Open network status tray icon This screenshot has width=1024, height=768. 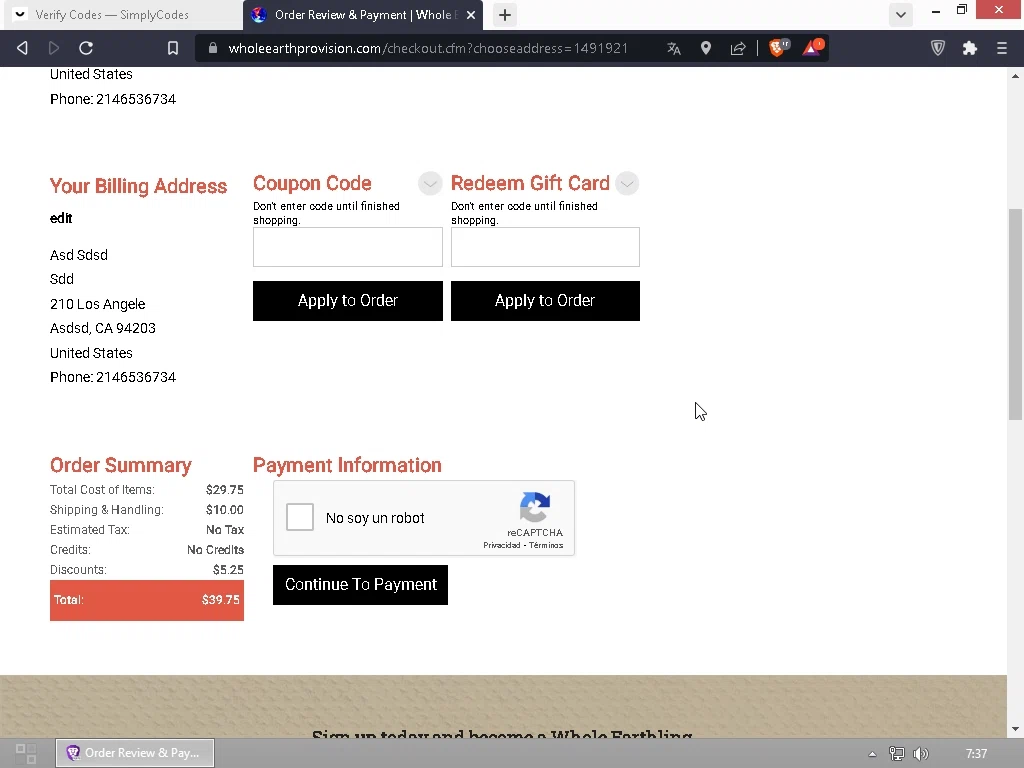(897, 754)
